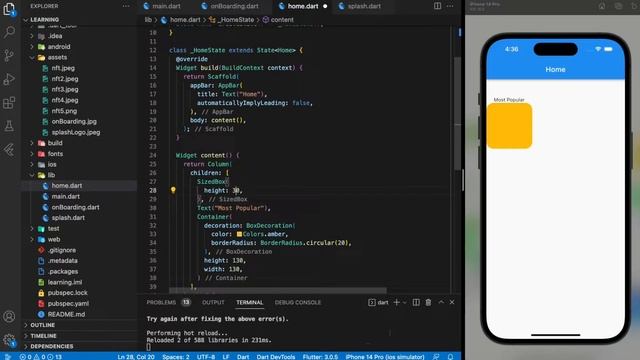
Task: Open Source Control view in activity bar
Action: pyautogui.click(x=9, y=56)
